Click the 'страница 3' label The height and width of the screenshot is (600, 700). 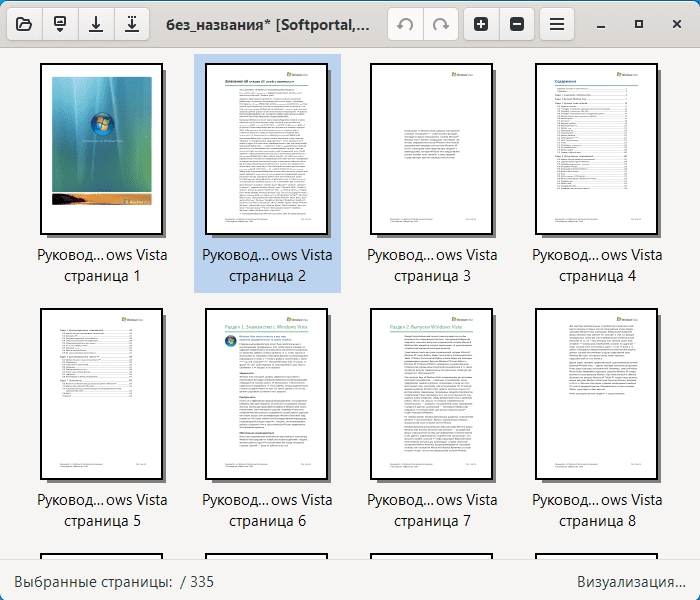coord(432,276)
